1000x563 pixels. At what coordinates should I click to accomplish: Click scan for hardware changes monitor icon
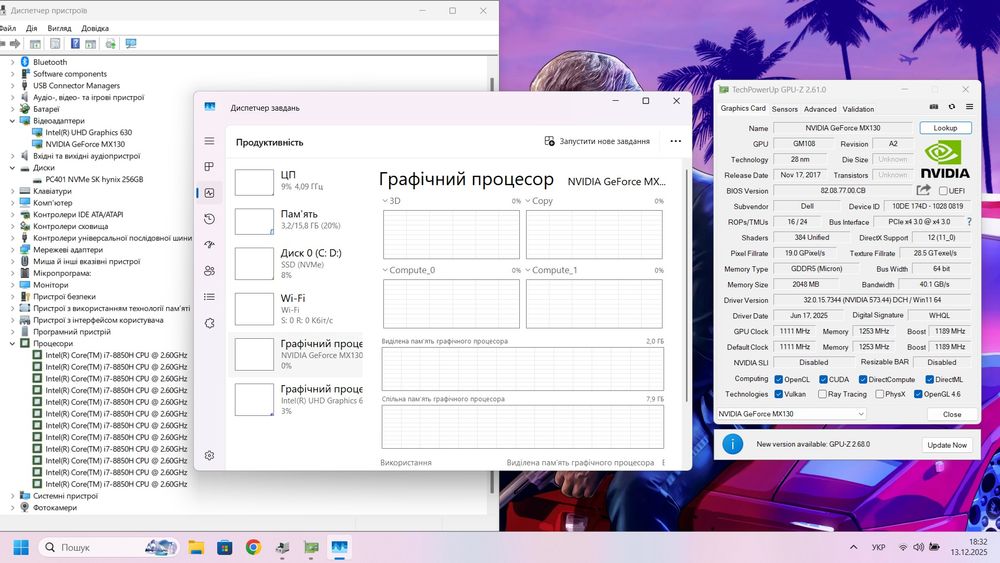[131, 43]
